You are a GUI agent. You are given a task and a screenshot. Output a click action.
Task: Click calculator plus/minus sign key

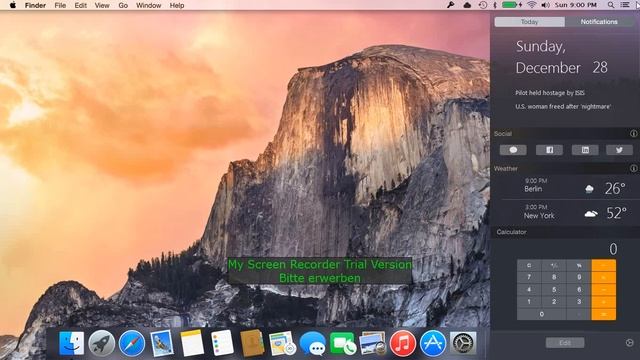pyautogui.click(x=554, y=265)
